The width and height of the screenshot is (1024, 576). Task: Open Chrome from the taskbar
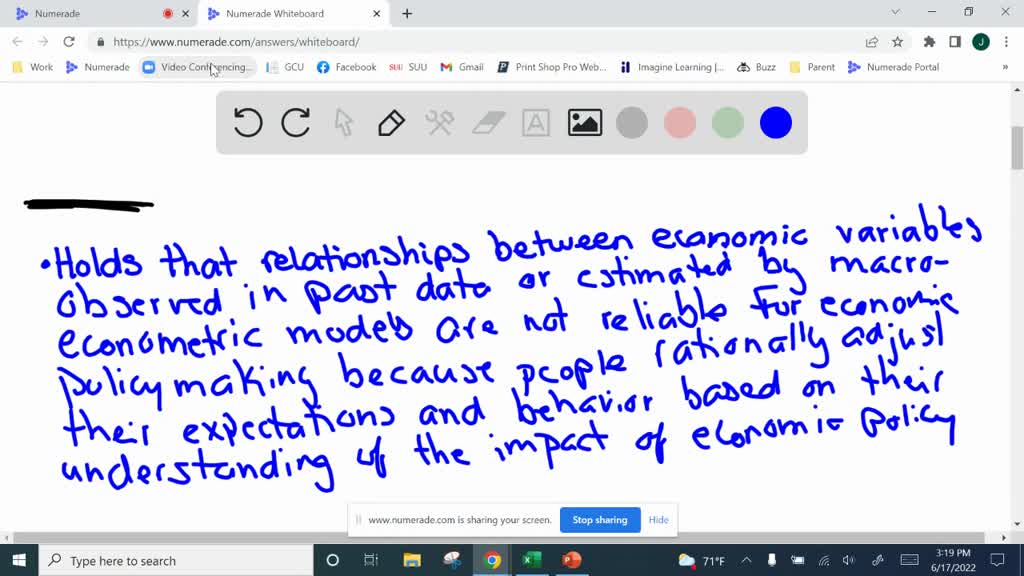point(492,560)
